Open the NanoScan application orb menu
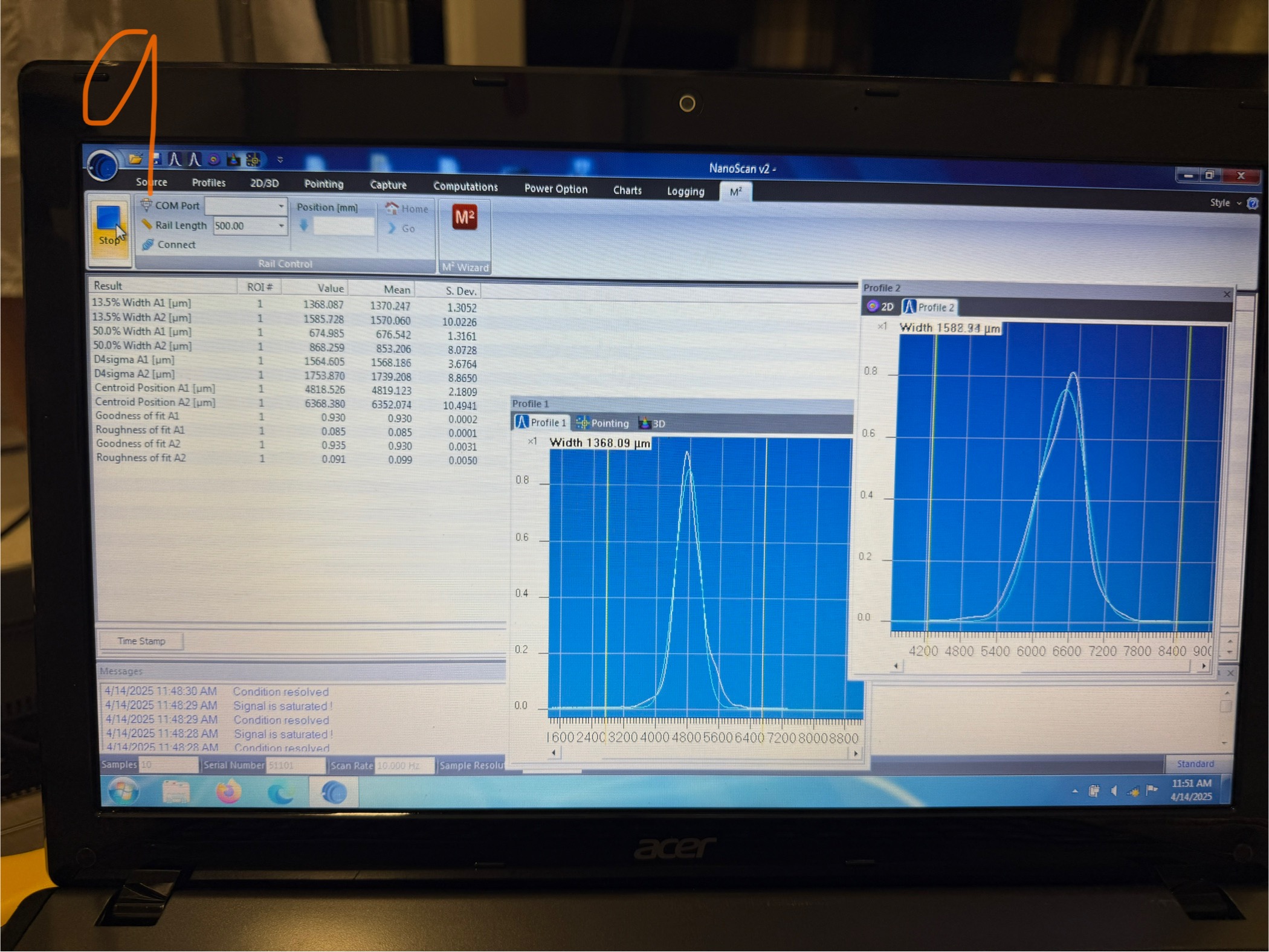 (102, 165)
